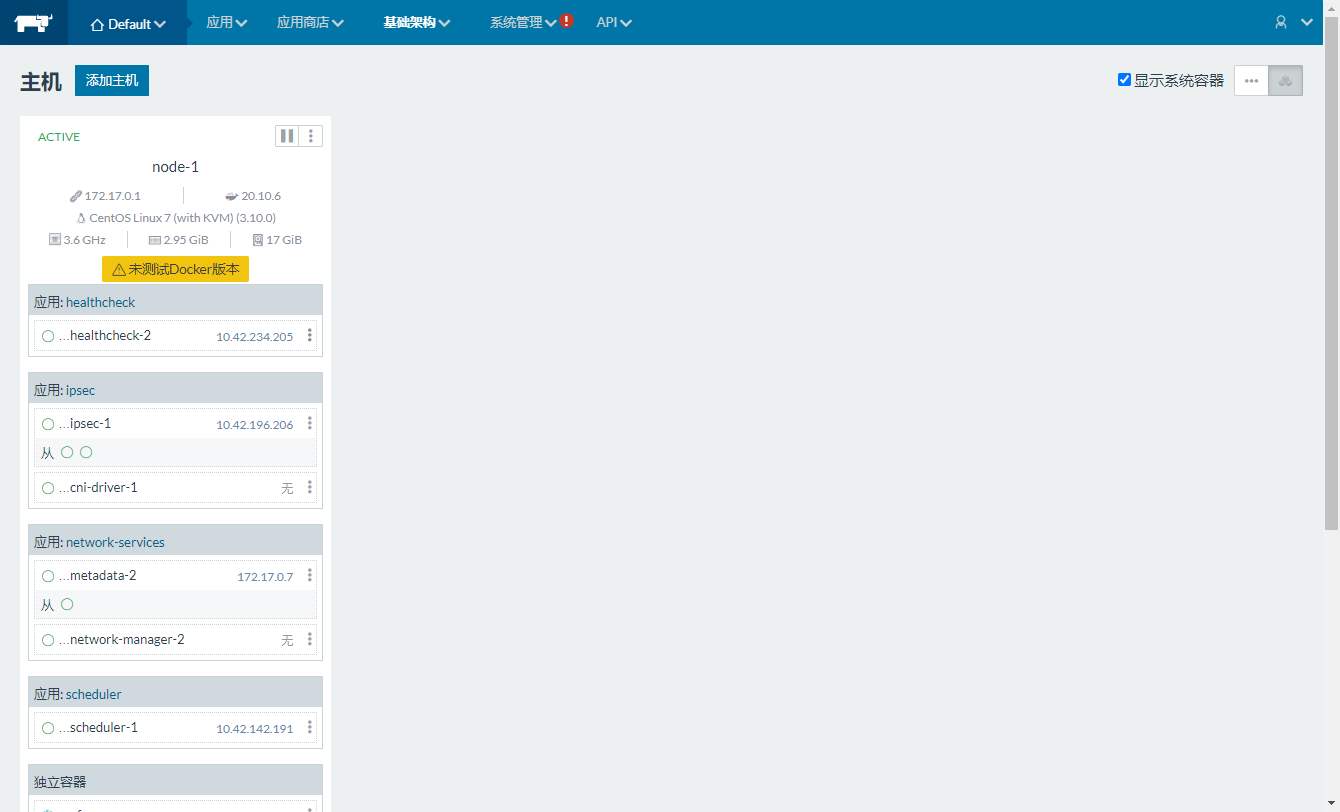This screenshot has height=812, width=1340.
Task: Toggle the 显示系统容器 checkbox
Action: pos(1124,80)
